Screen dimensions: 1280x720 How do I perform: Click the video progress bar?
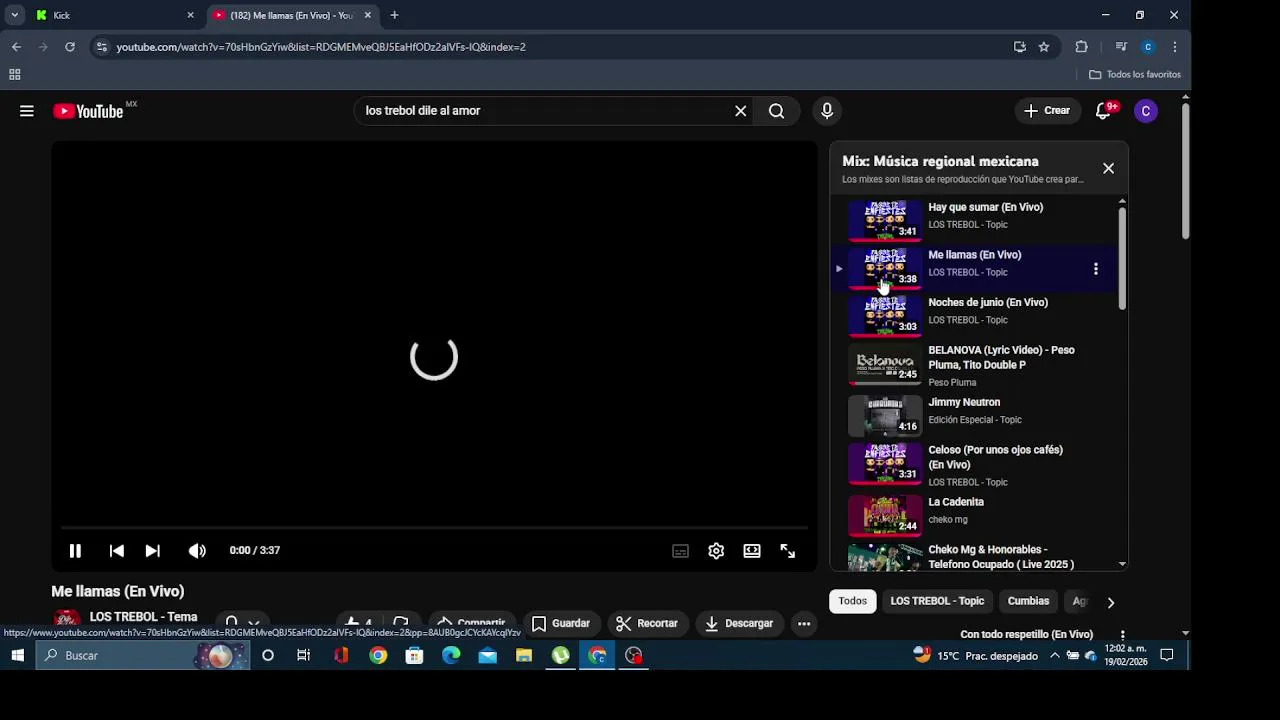(434, 527)
